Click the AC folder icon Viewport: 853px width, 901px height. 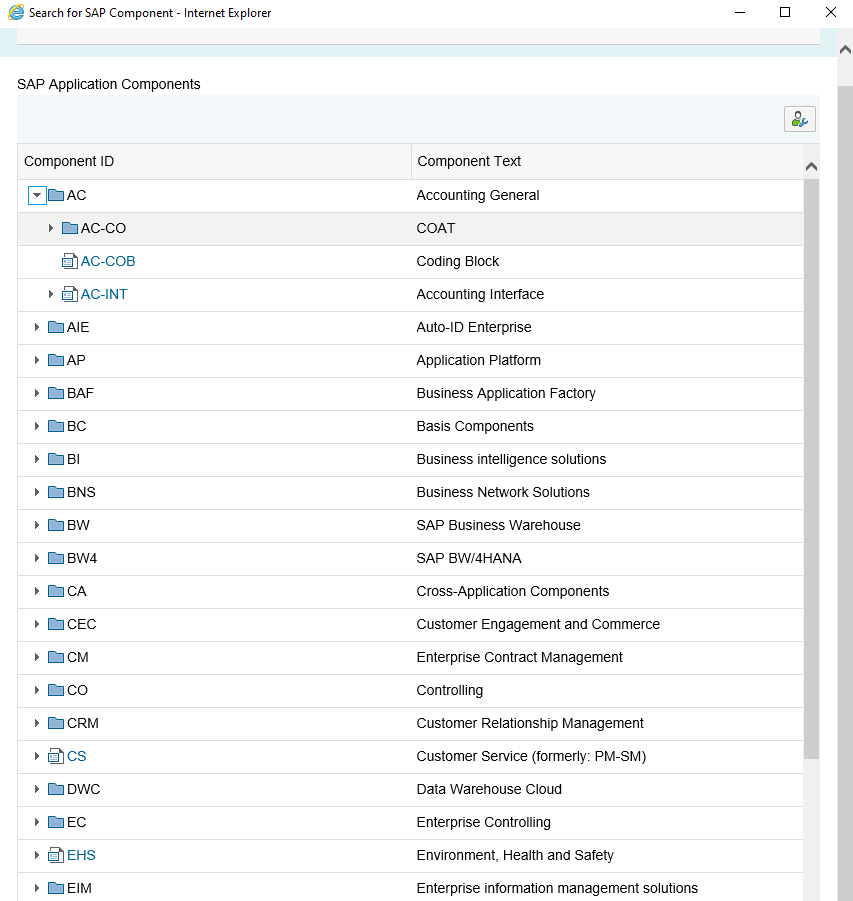pos(56,195)
